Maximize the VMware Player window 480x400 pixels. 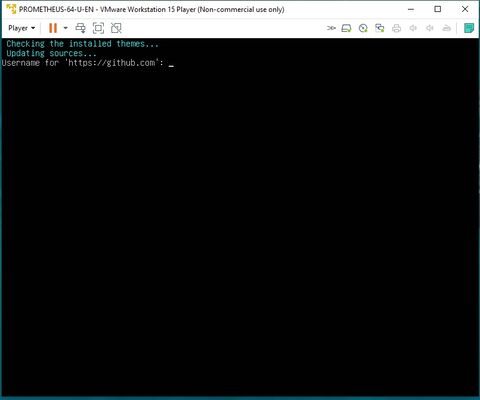pyautogui.click(x=438, y=9)
